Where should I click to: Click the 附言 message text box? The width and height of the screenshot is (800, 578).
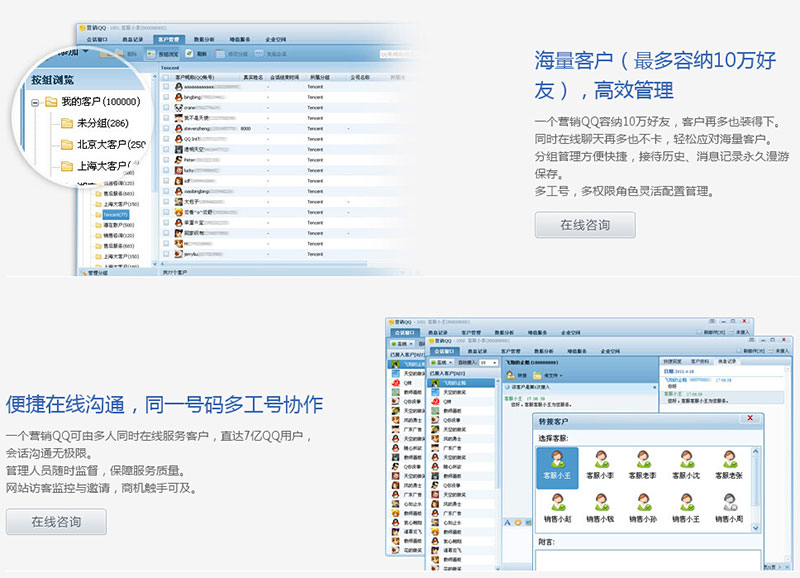click(648, 560)
